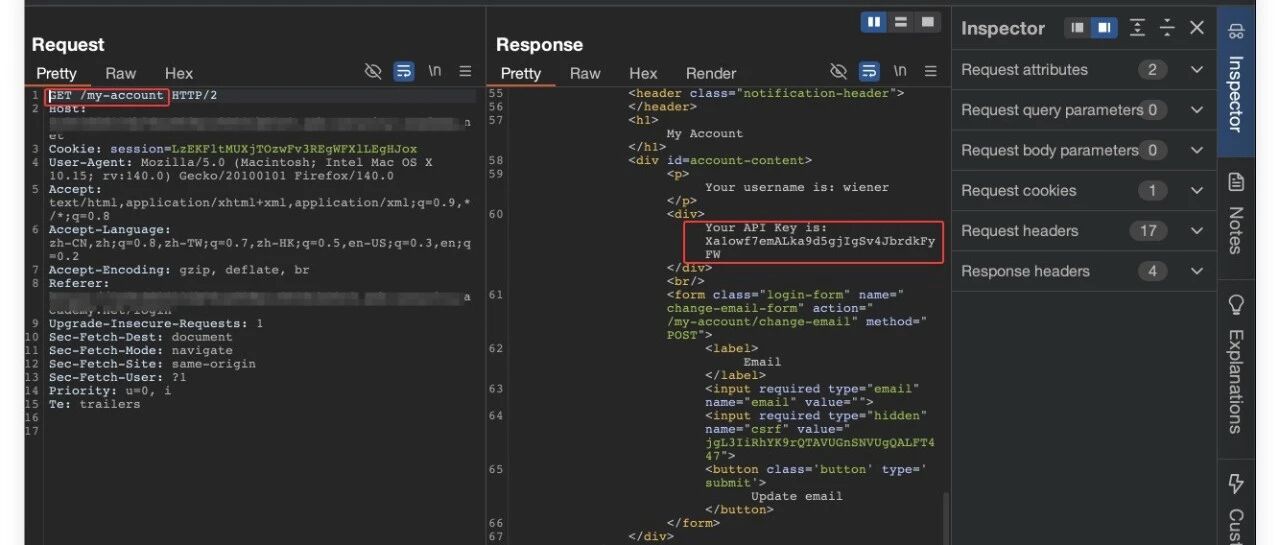
Task: Switch Request view to Hex tab
Action: (179, 73)
